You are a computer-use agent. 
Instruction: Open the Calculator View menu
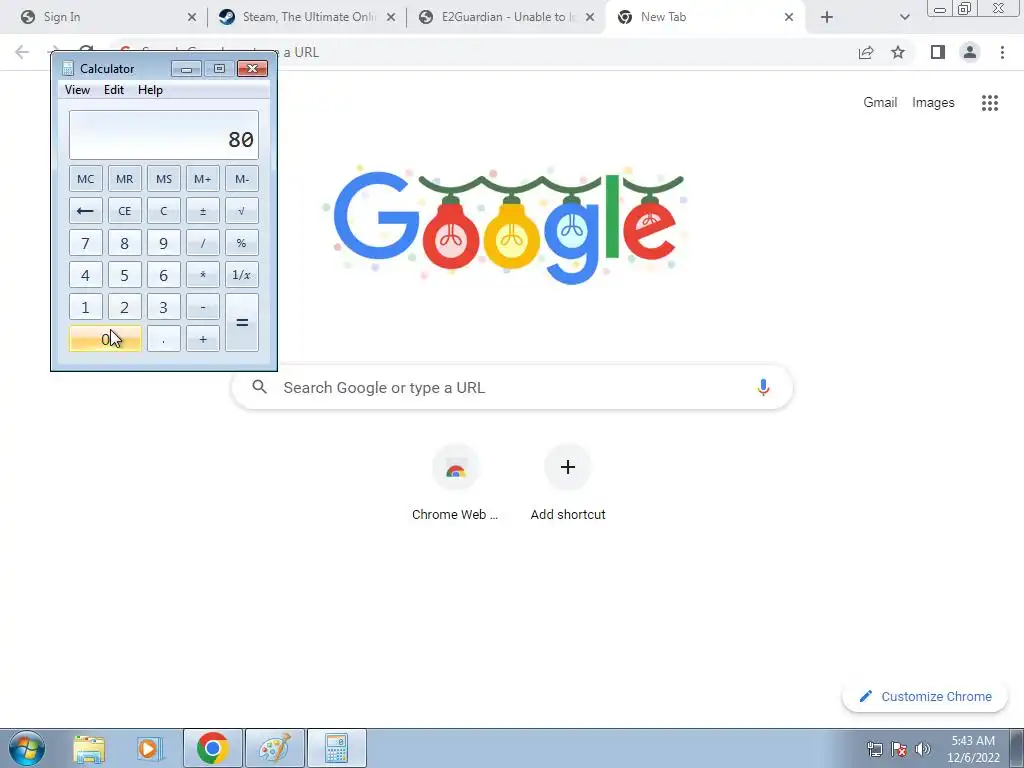pos(77,90)
